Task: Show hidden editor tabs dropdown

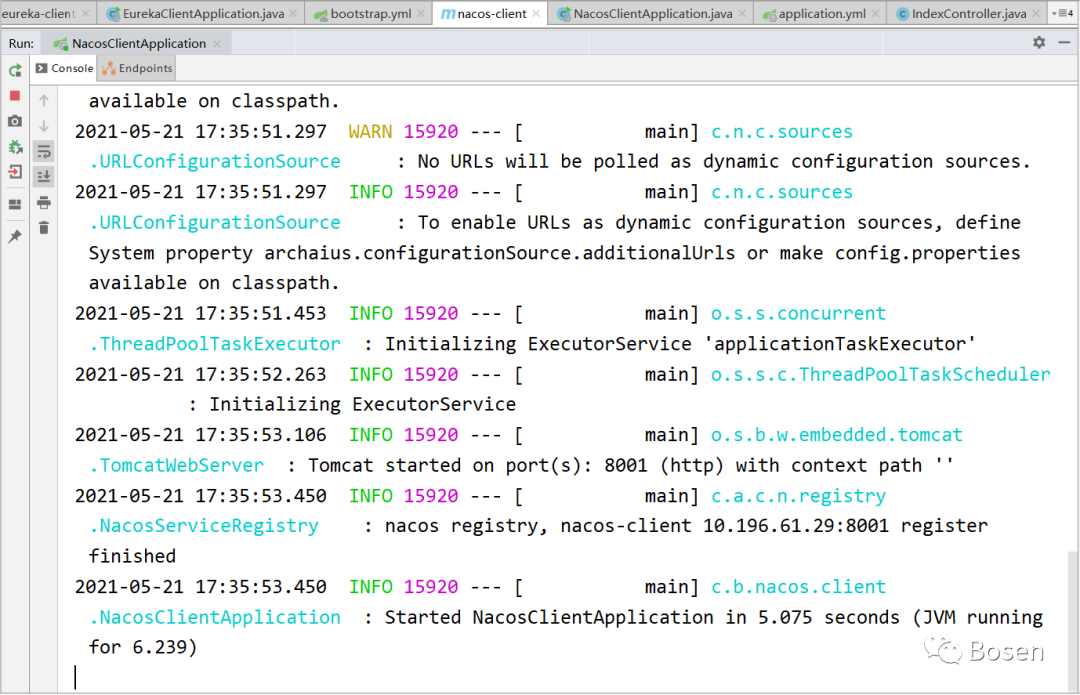Action: [x=1063, y=14]
